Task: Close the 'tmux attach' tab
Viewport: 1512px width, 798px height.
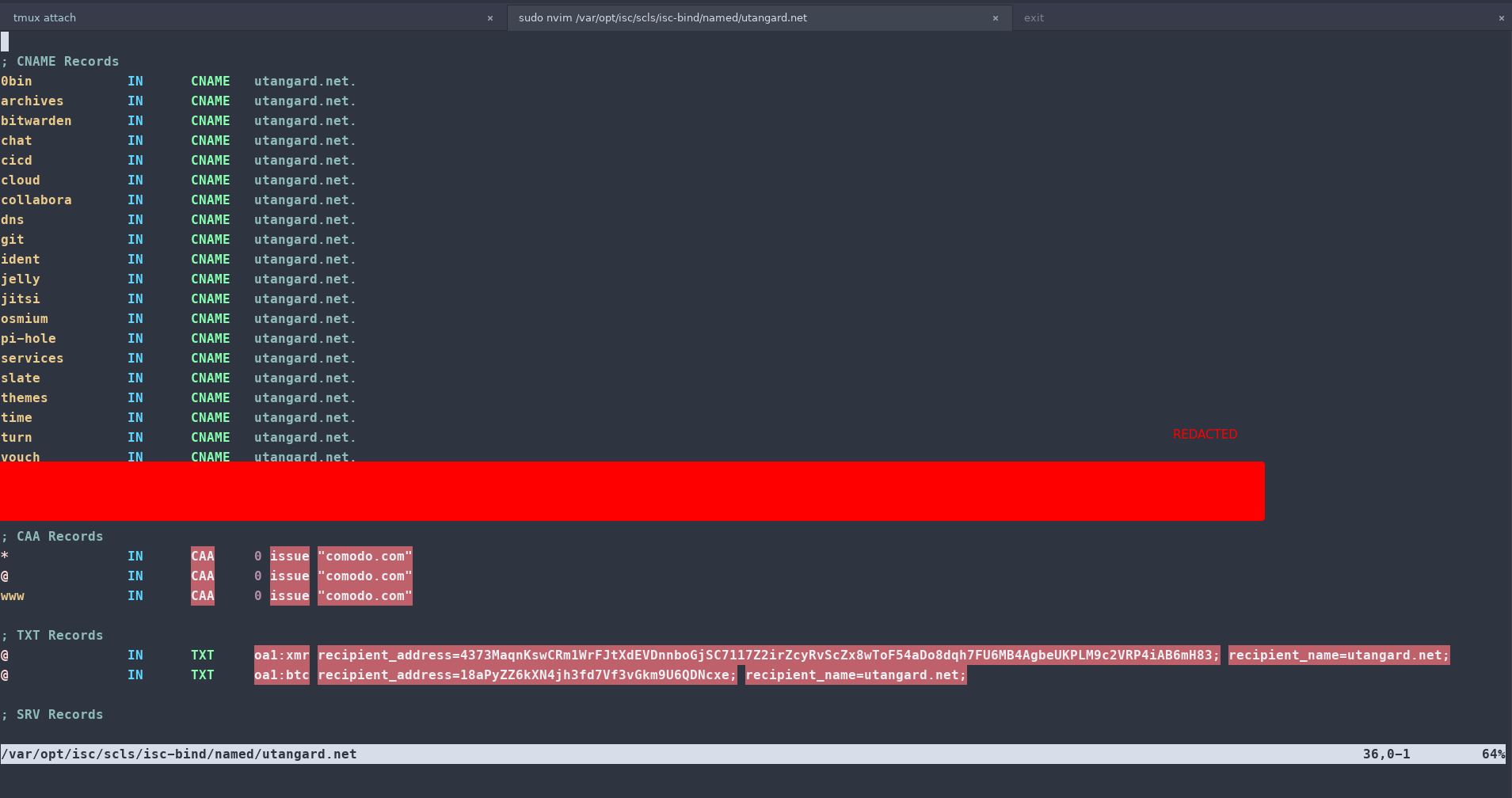Action: tap(490, 18)
